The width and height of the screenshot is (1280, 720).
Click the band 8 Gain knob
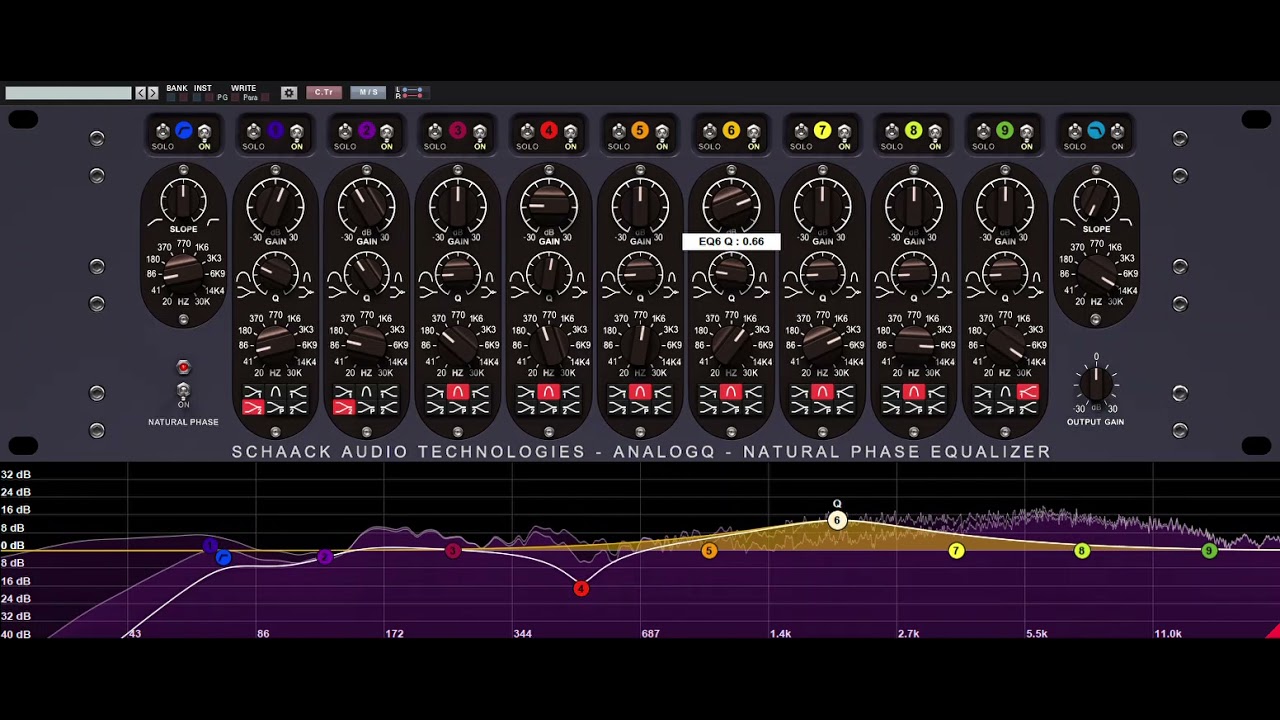(913, 207)
